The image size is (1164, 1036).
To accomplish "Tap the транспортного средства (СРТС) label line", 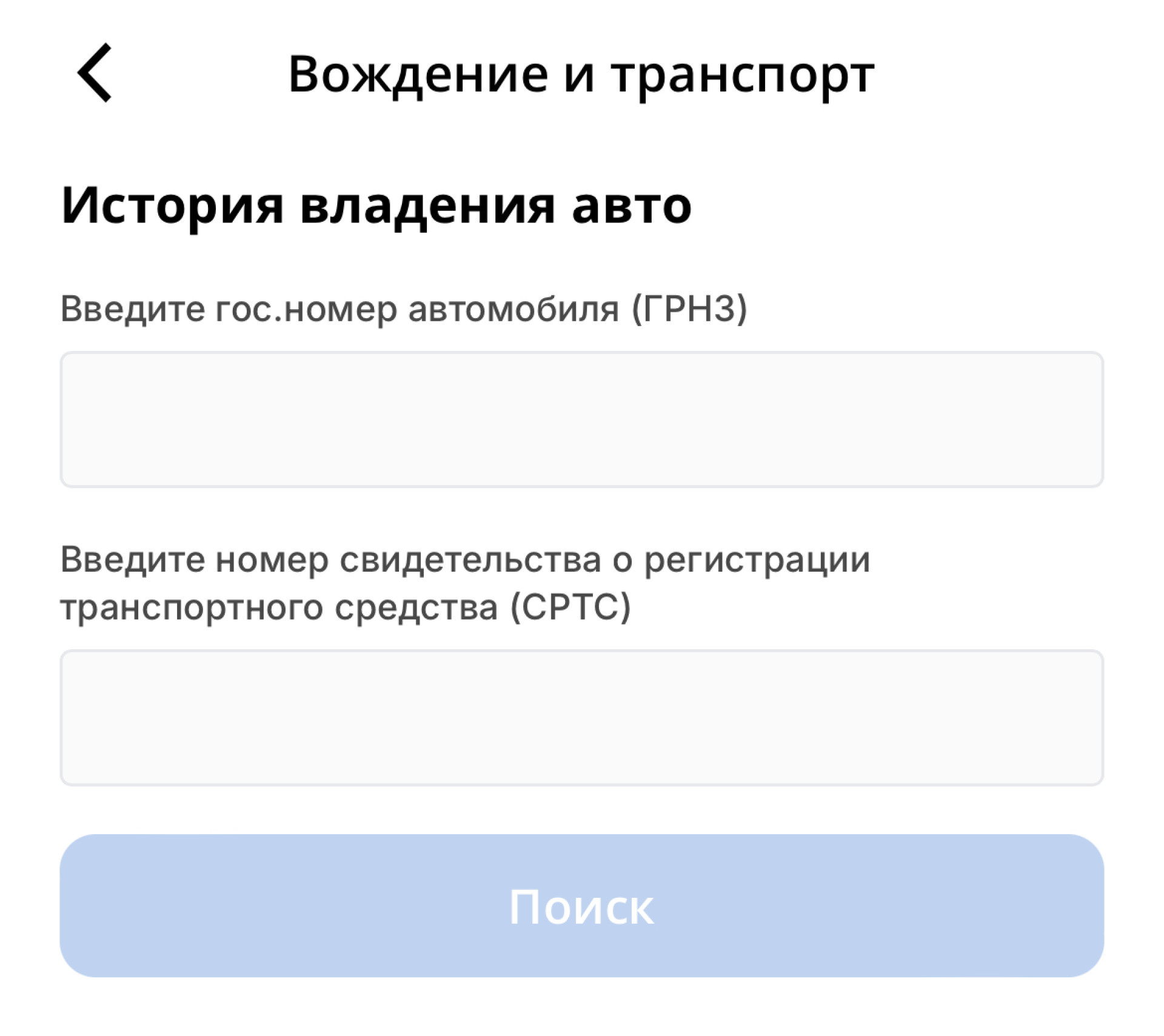I will (x=346, y=607).
